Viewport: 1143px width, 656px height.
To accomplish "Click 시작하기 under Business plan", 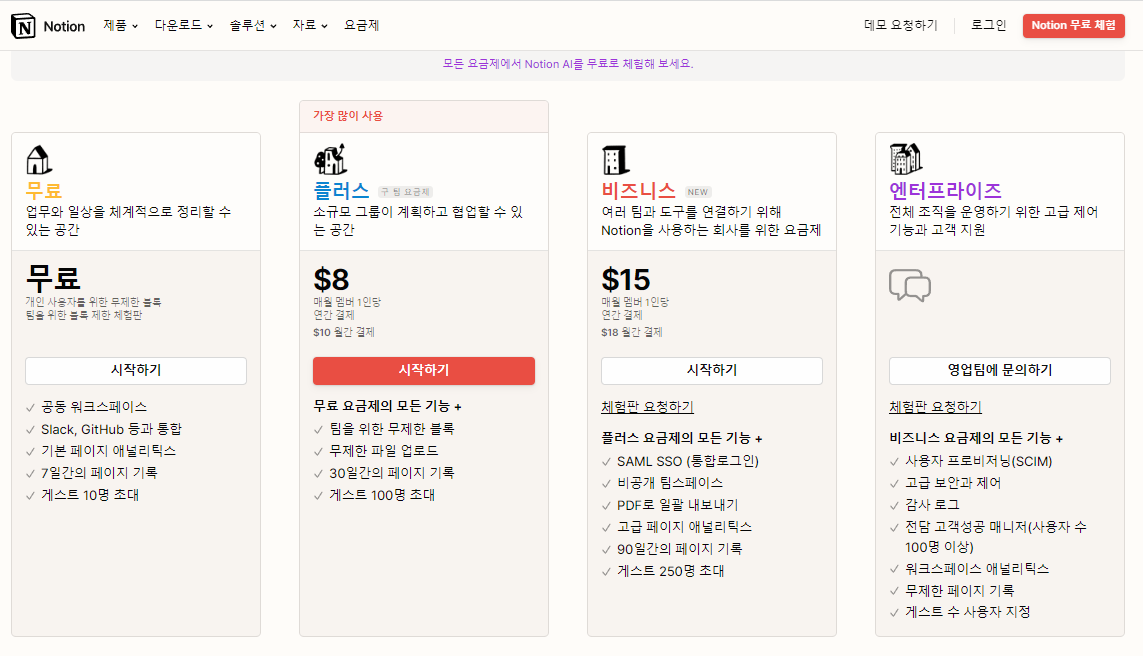I will point(711,370).
